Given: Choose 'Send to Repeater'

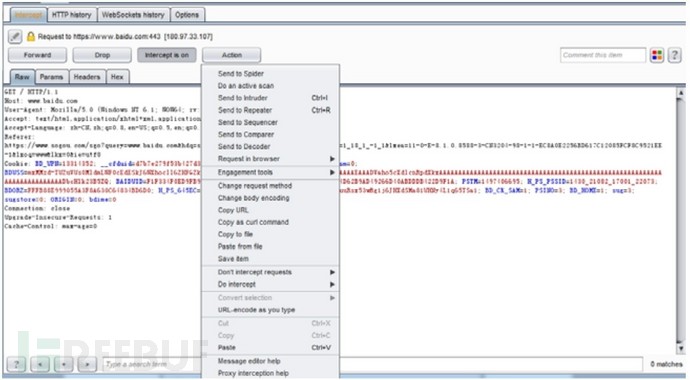Looking at the screenshot, I should coord(271,110).
